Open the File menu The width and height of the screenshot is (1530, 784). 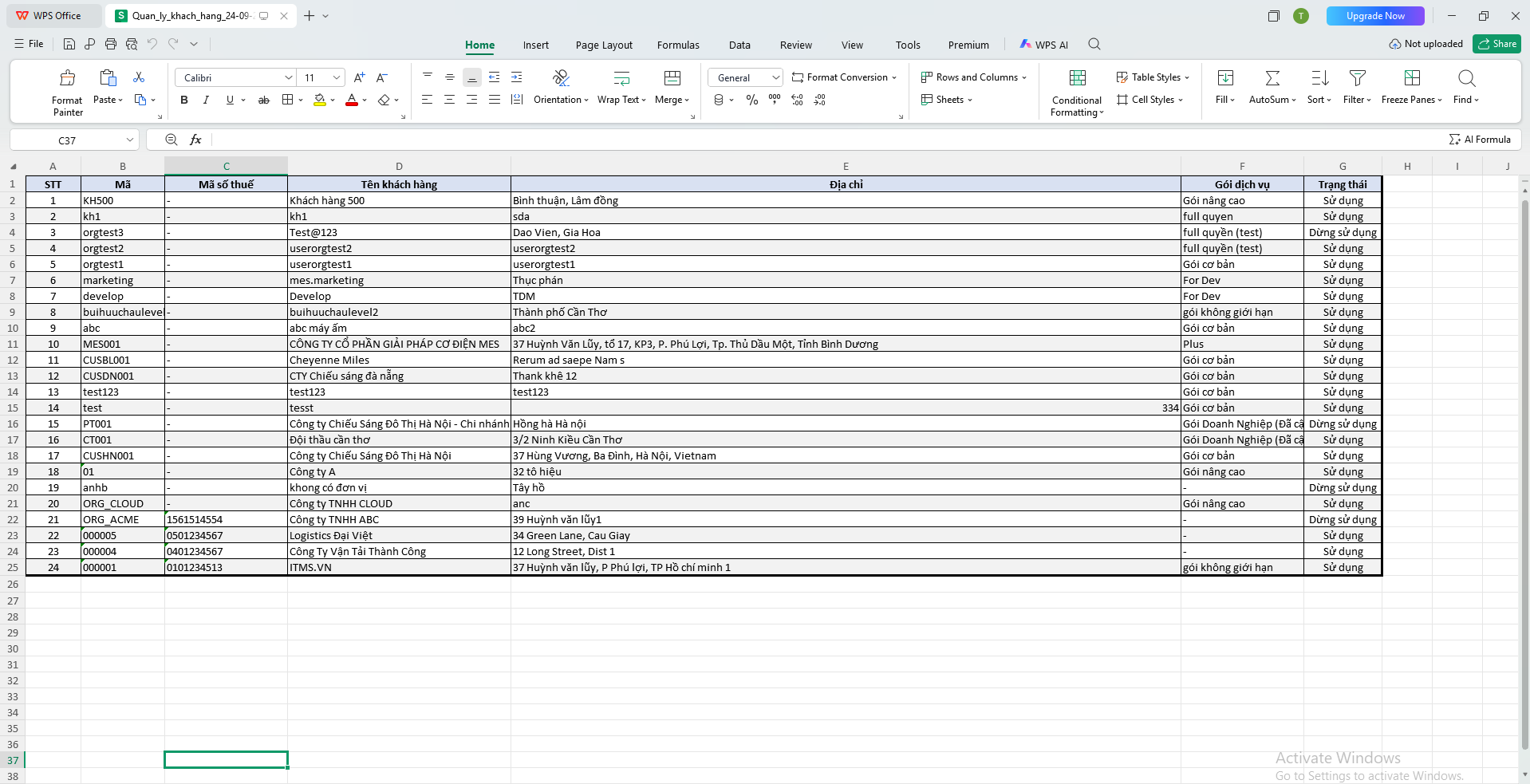29,44
